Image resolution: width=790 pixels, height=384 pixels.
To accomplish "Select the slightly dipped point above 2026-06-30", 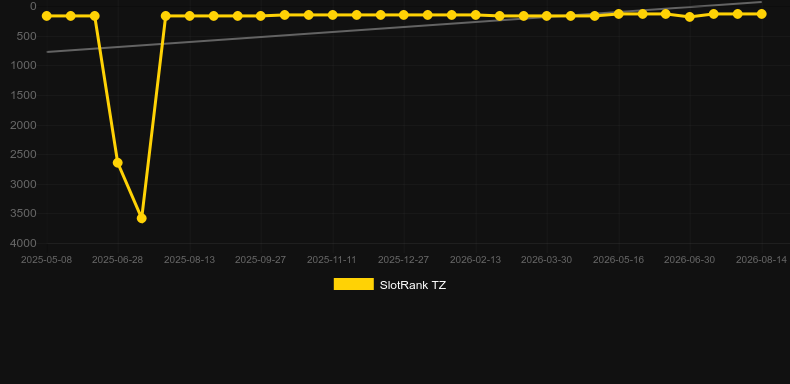I will pyautogui.click(x=690, y=17).
